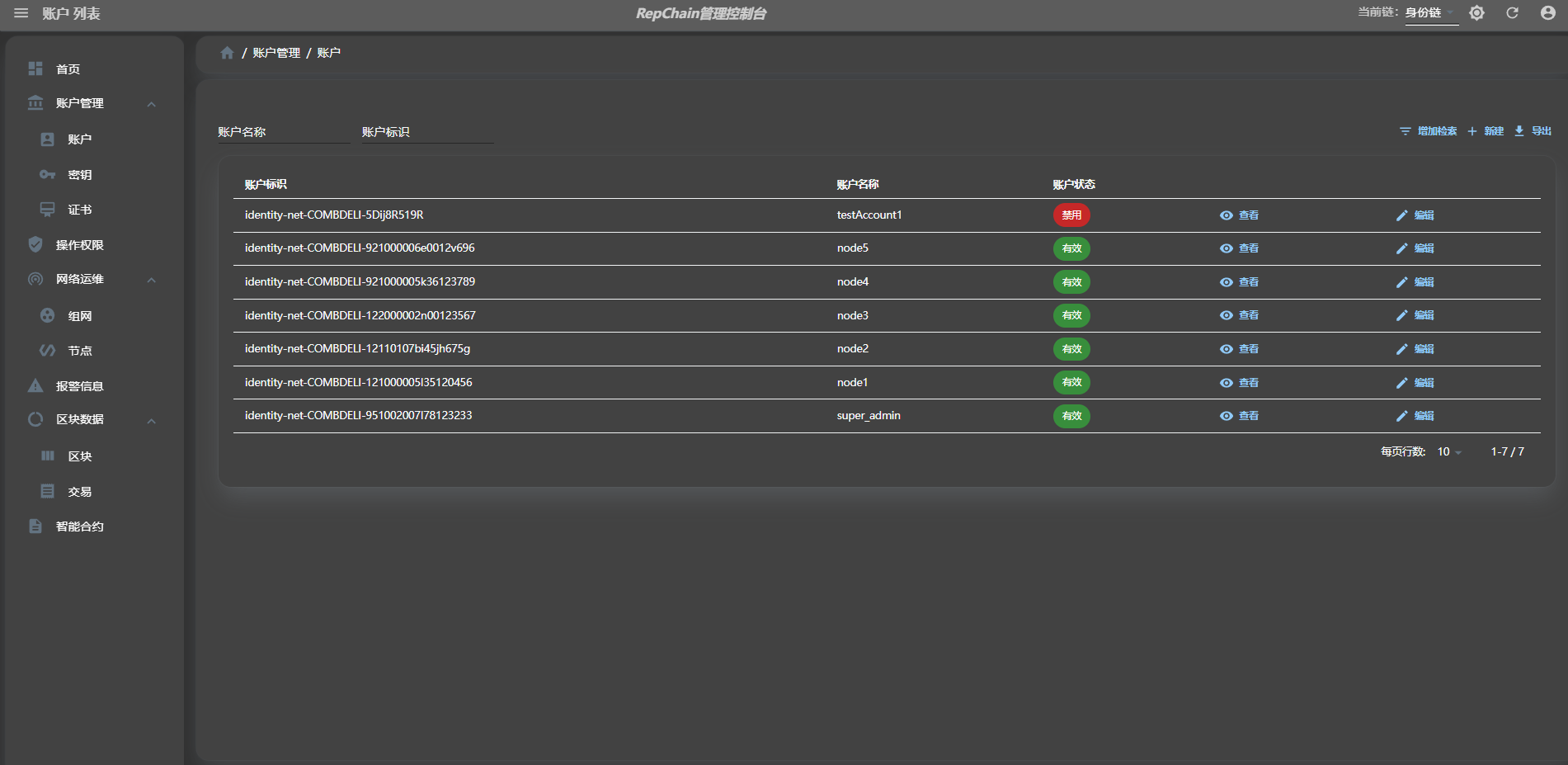View node2 account via eye icon
The image size is (1568, 765).
[1227, 349]
